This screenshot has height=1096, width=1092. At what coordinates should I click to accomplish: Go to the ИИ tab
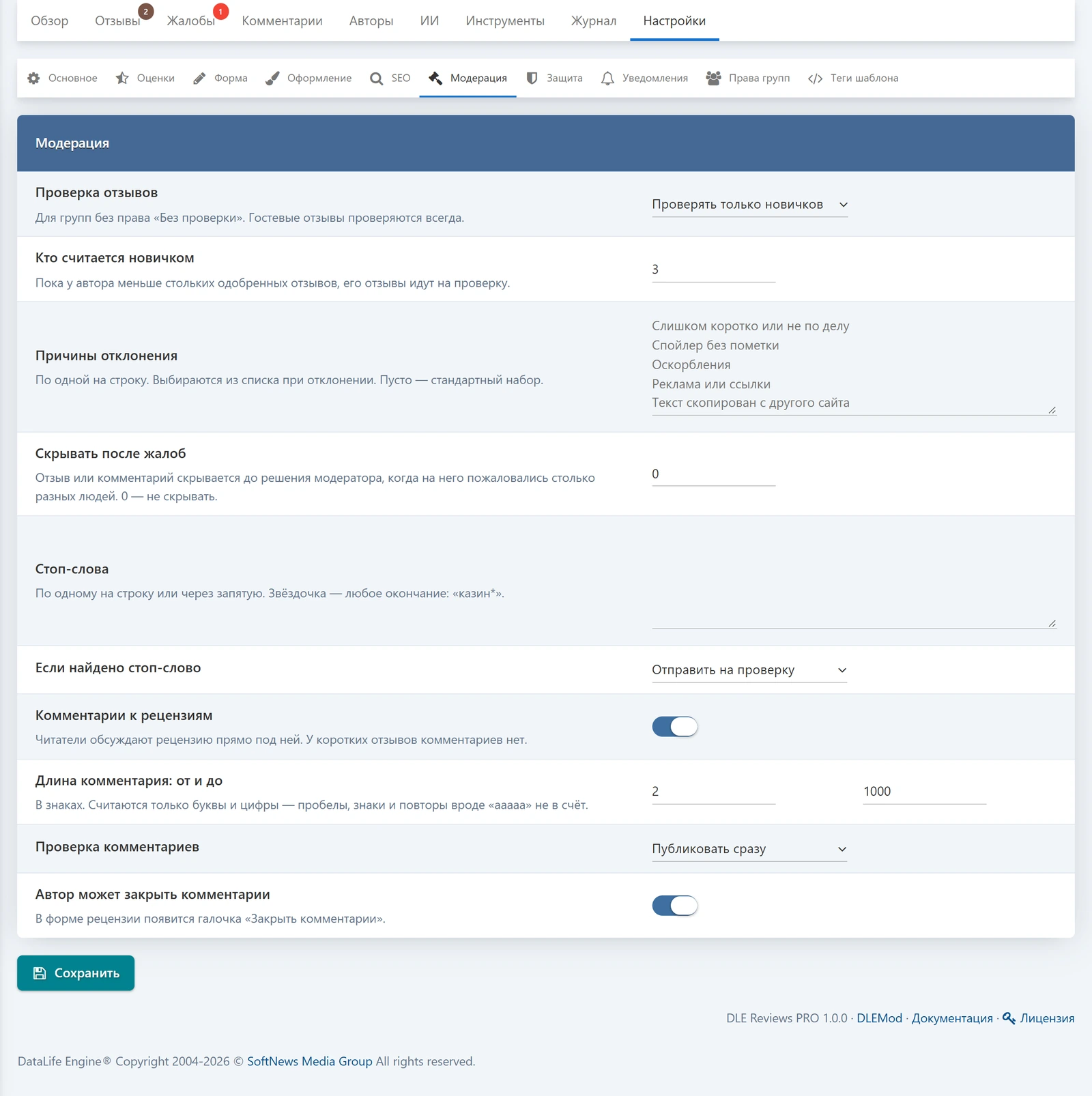(x=429, y=20)
